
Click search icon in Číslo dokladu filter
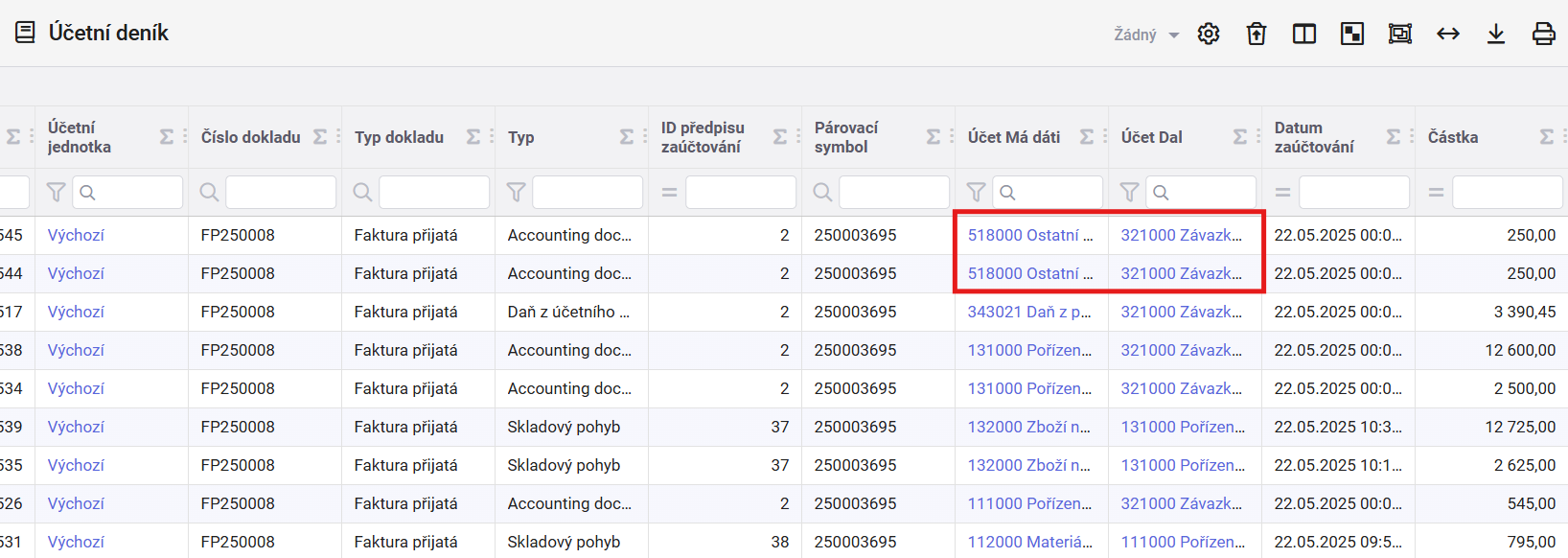click(209, 193)
